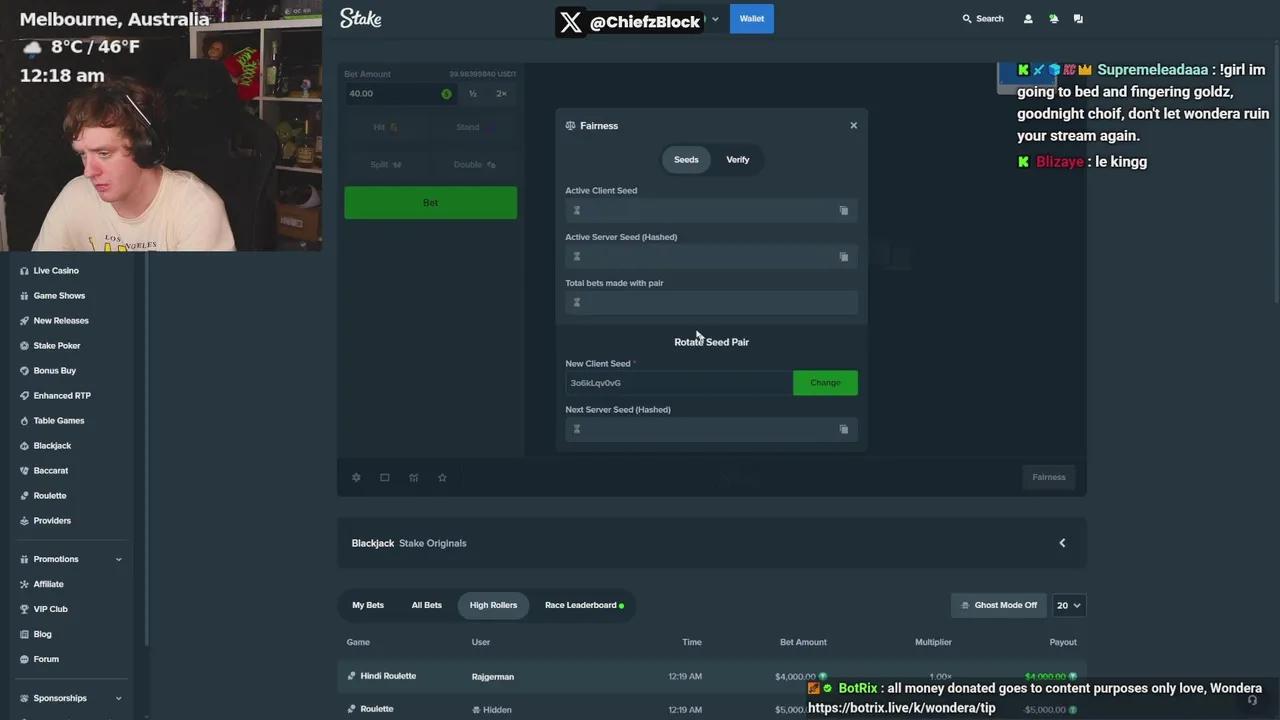
Task: Select the Roulette sidebar icon
Action: [24, 496]
